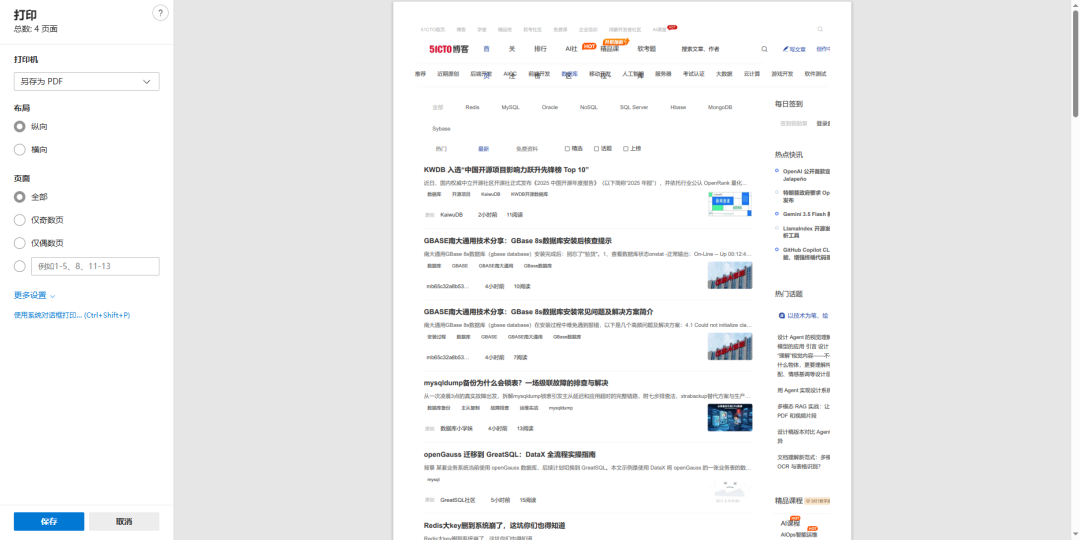Viewport: 1080px width, 540px height.
Task: Open openGauss article placeholder thumbnail
Action: pyautogui.click(x=729, y=490)
